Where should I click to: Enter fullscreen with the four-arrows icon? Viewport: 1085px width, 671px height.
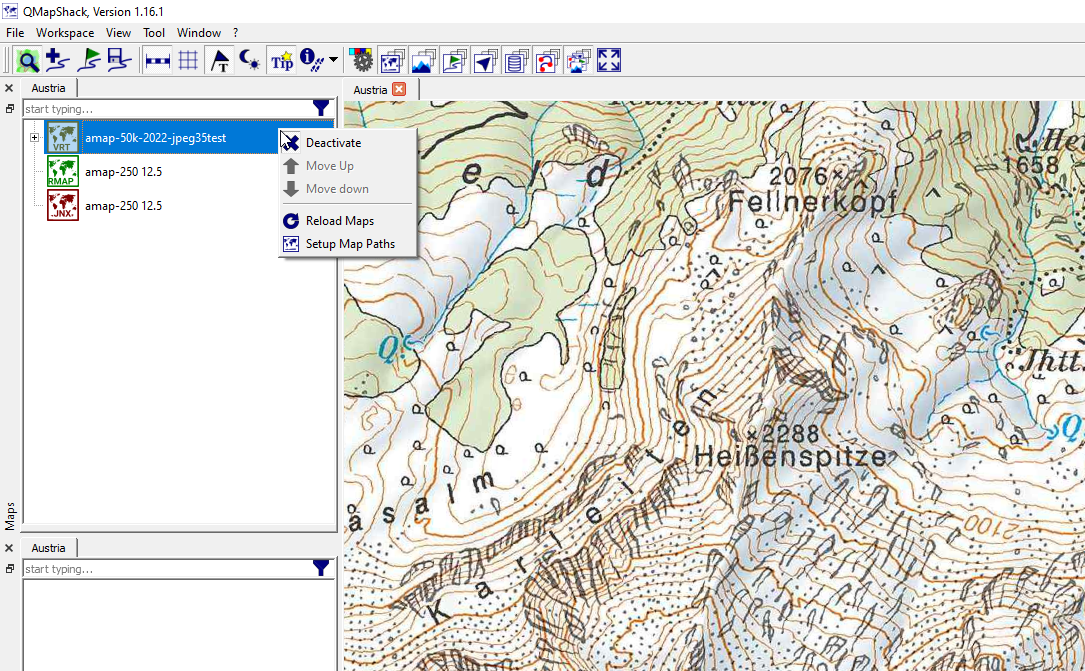(x=609, y=61)
